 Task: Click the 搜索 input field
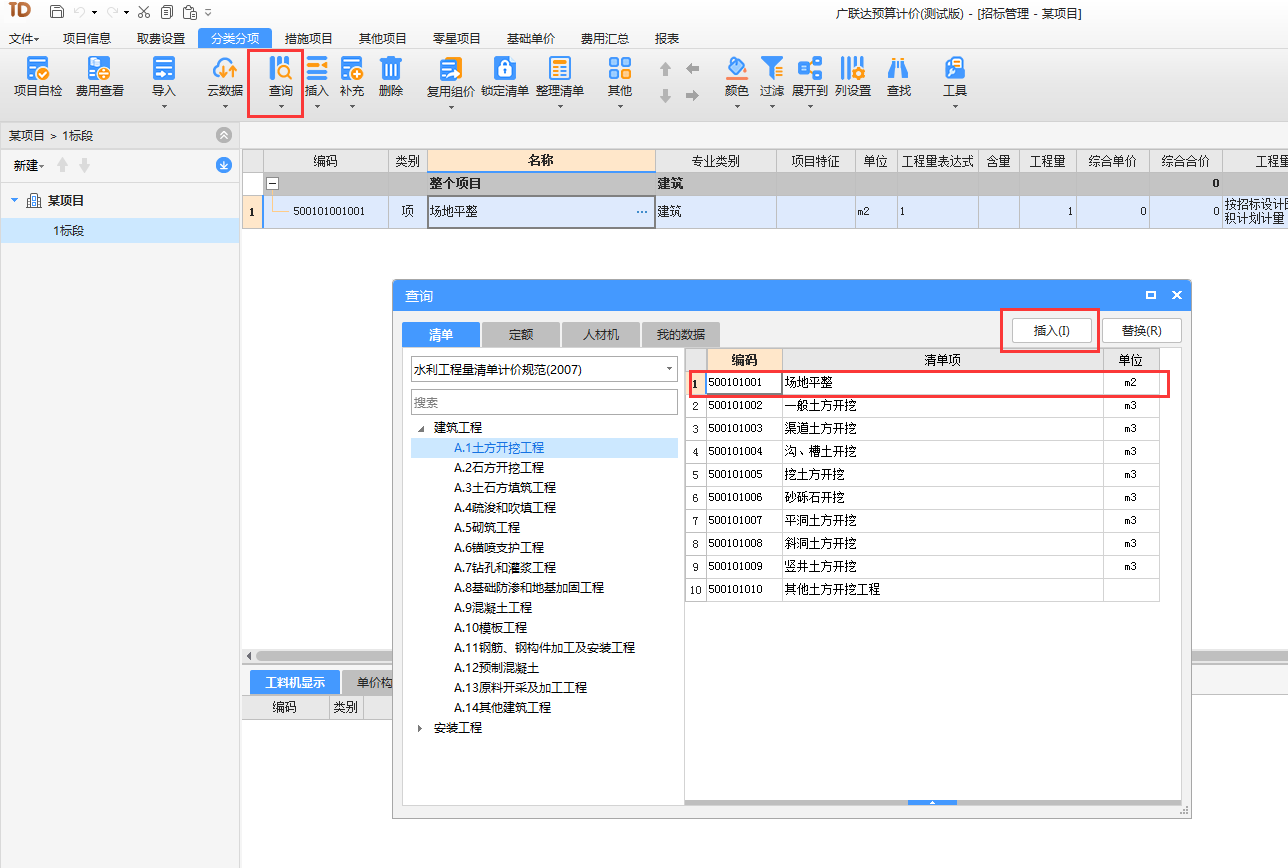[x=544, y=402]
